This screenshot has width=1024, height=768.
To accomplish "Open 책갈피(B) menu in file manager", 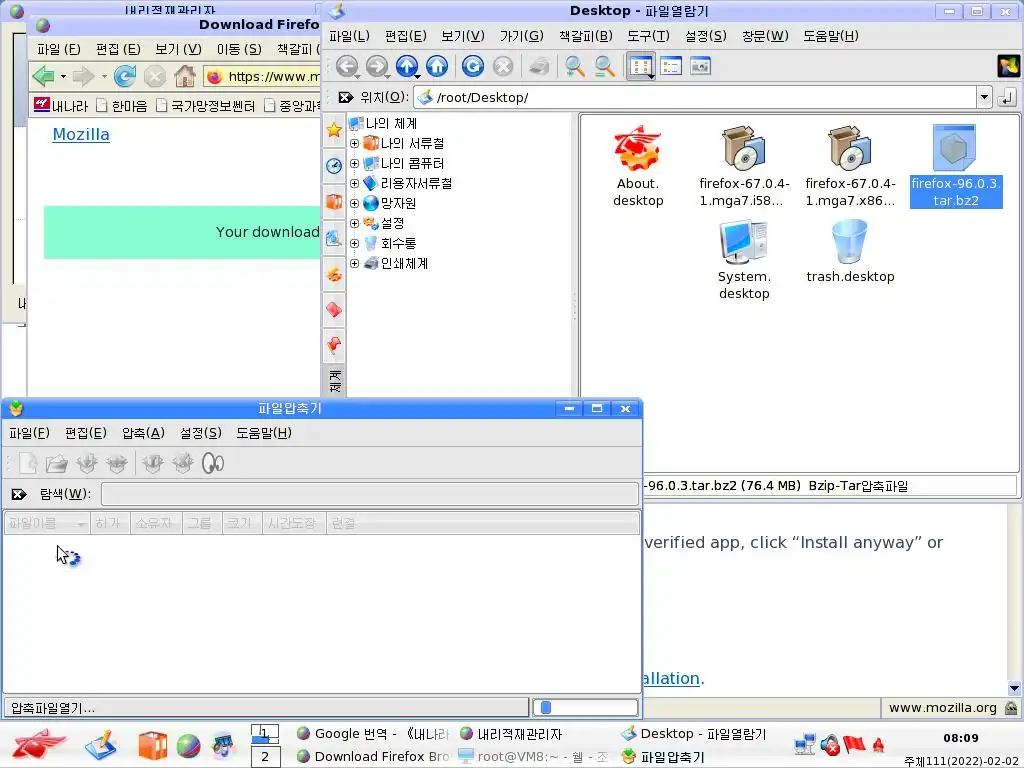I will tap(585, 36).
